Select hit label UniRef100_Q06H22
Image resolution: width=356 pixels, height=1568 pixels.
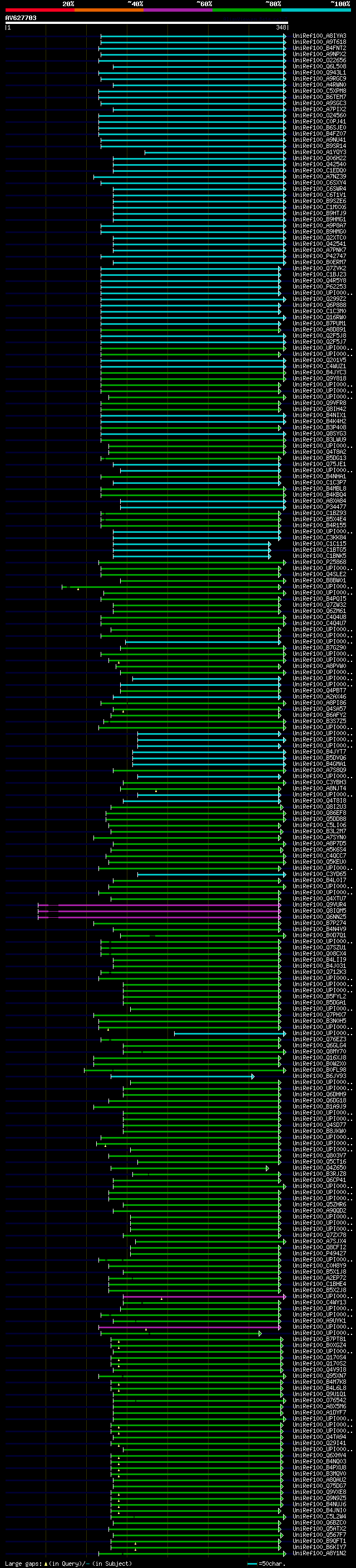[319, 159]
